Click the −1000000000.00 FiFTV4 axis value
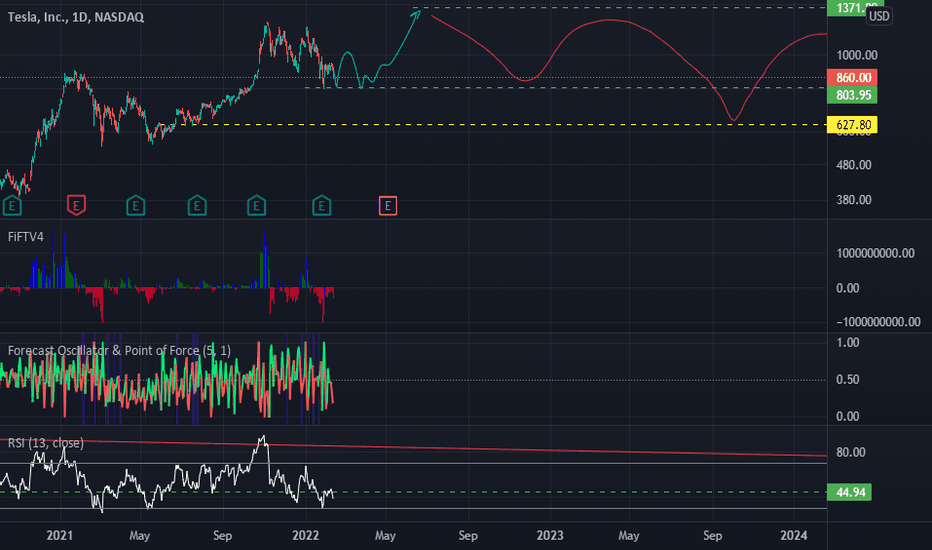This screenshot has height=550, width=932. (879, 322)
